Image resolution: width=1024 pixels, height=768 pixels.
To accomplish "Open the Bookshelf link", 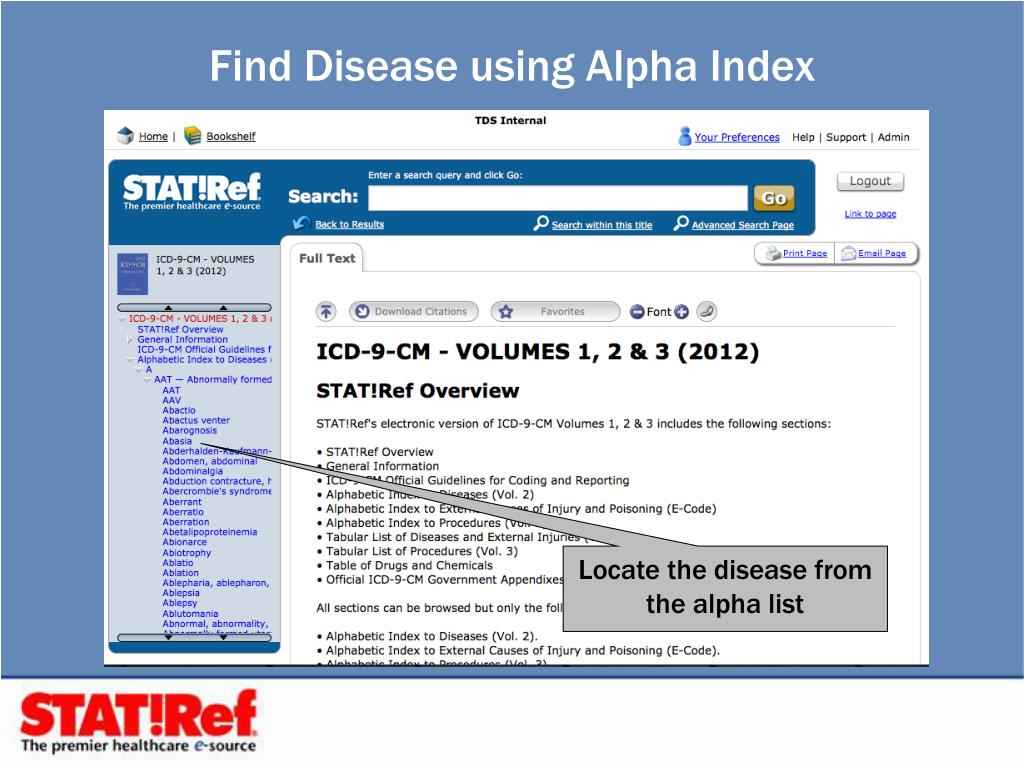I will pos(231,136).
